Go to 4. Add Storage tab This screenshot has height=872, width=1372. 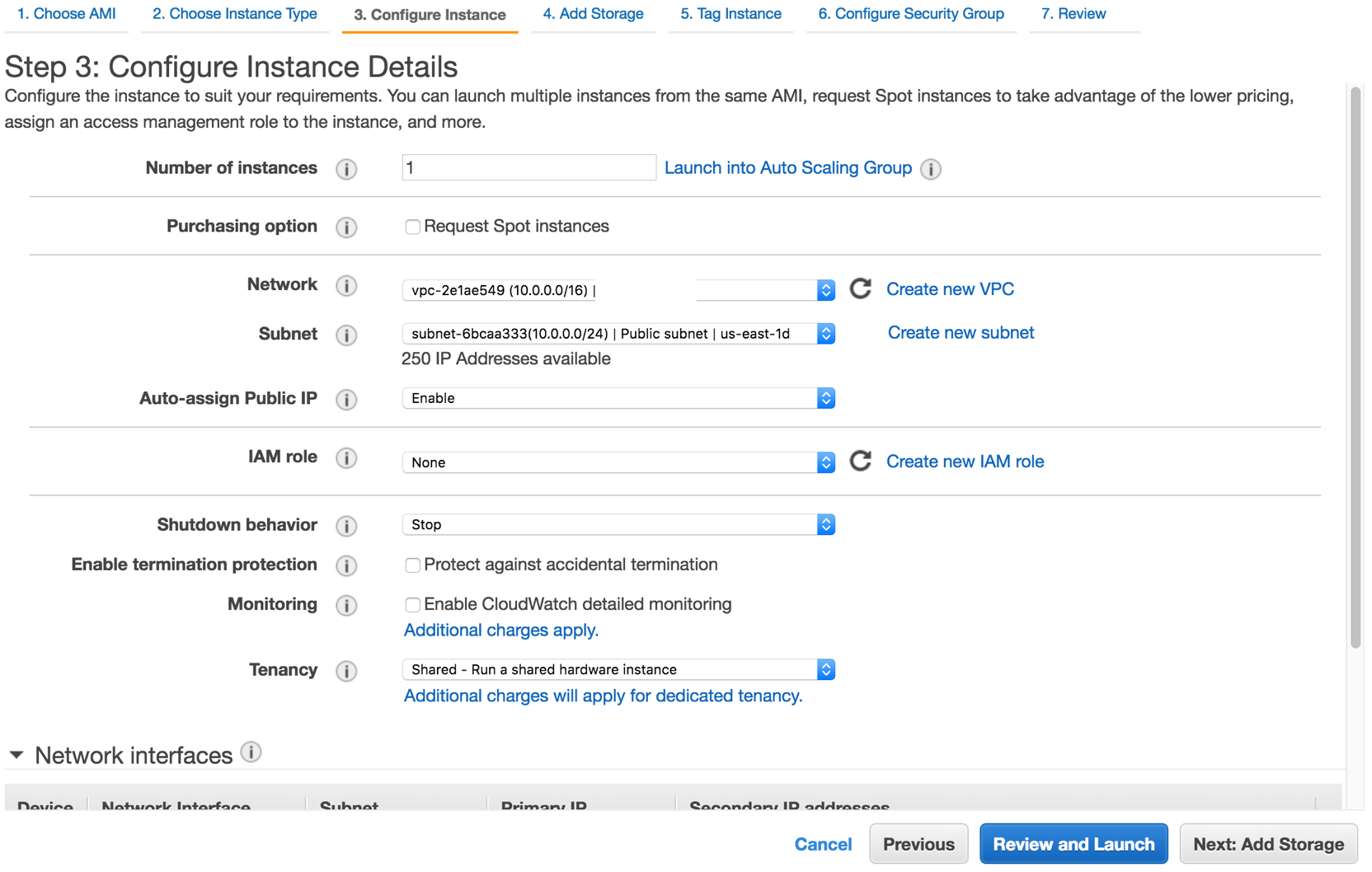pyautogui.click(x=593, y=14)
